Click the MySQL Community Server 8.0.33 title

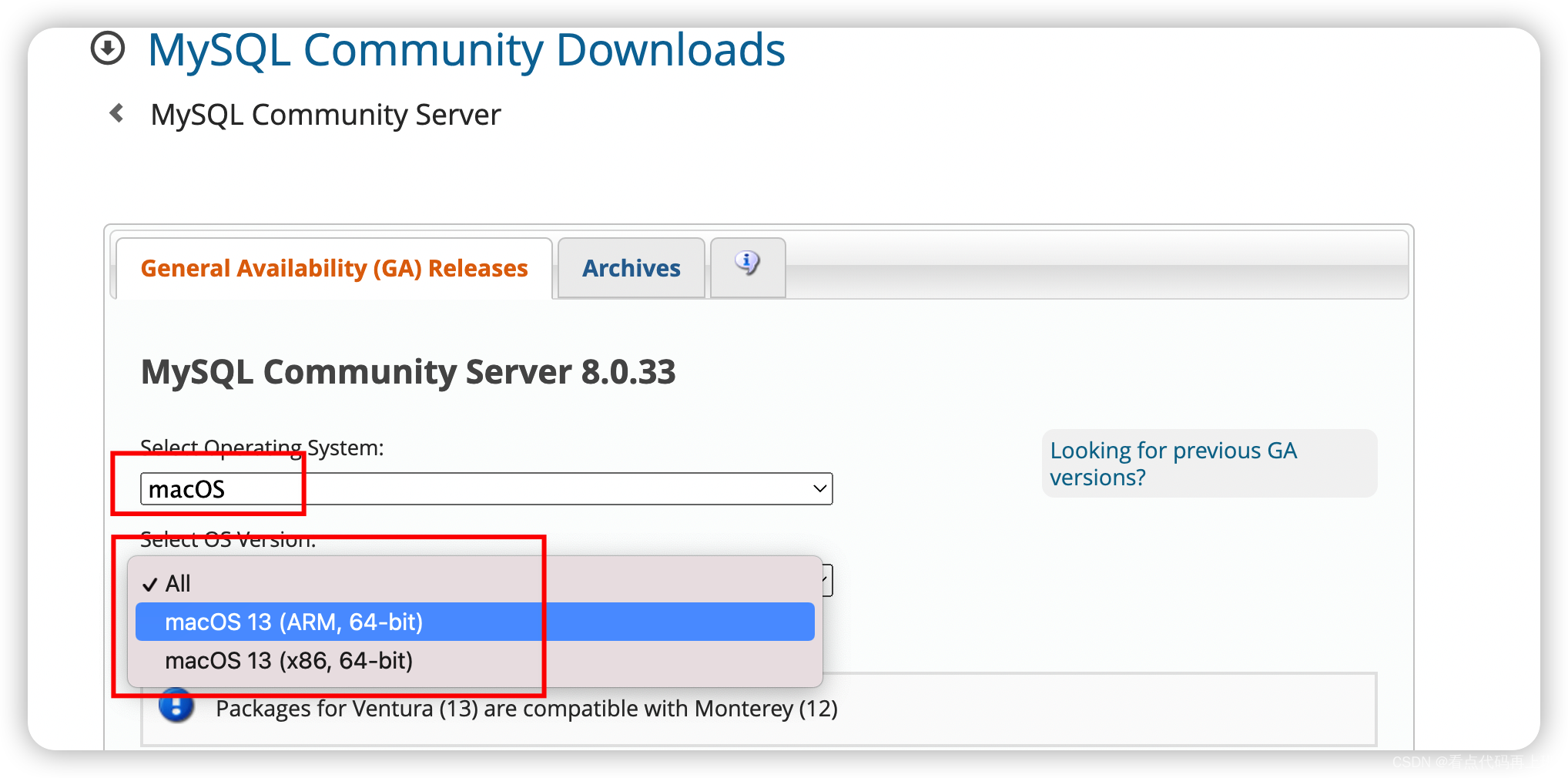pyautogui.click(x=408, y=372)
